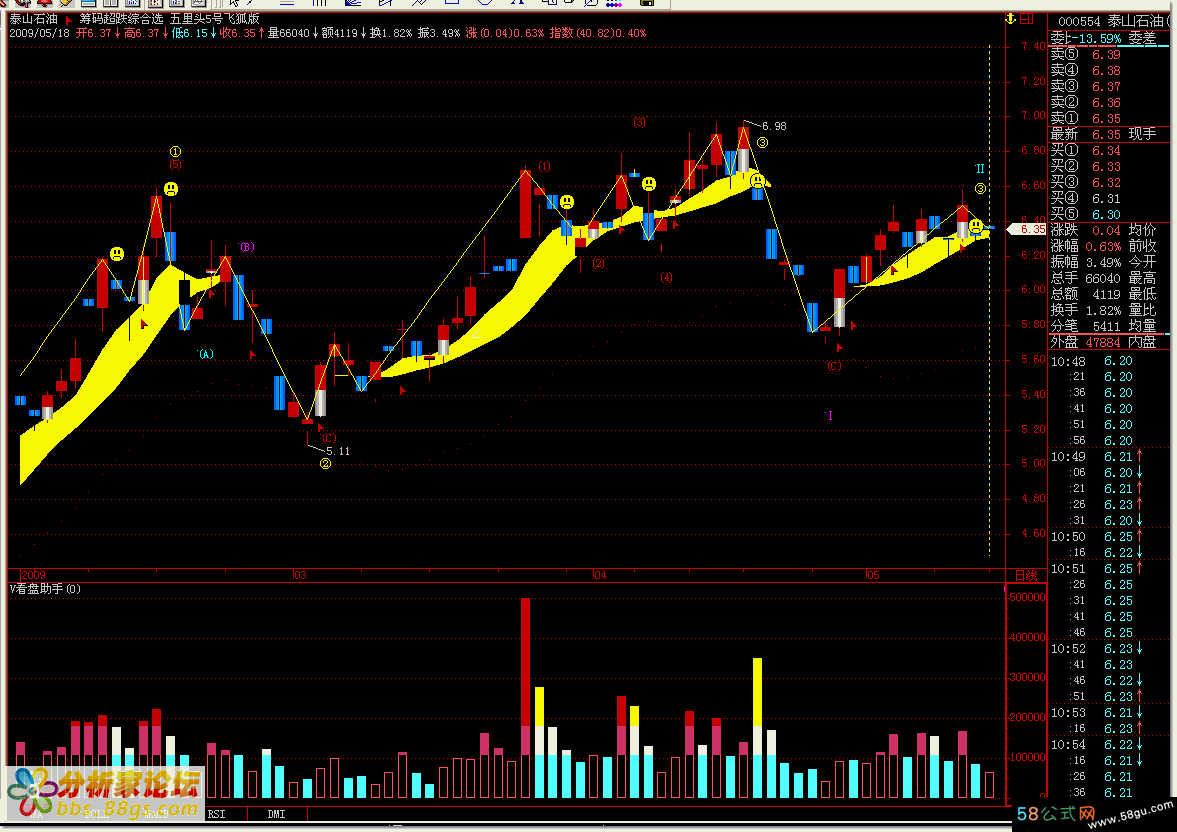Click the 6.35 current price marker on axis
This screenshot has width=1177, height=832.
[x=1027, y=229]
